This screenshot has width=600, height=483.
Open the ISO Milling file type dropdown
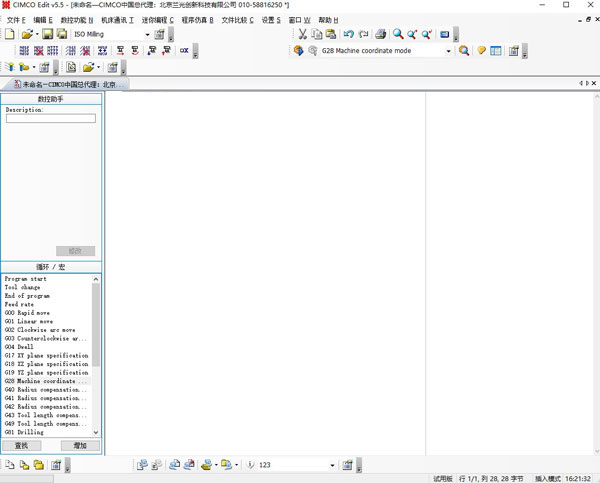[147, 34]
